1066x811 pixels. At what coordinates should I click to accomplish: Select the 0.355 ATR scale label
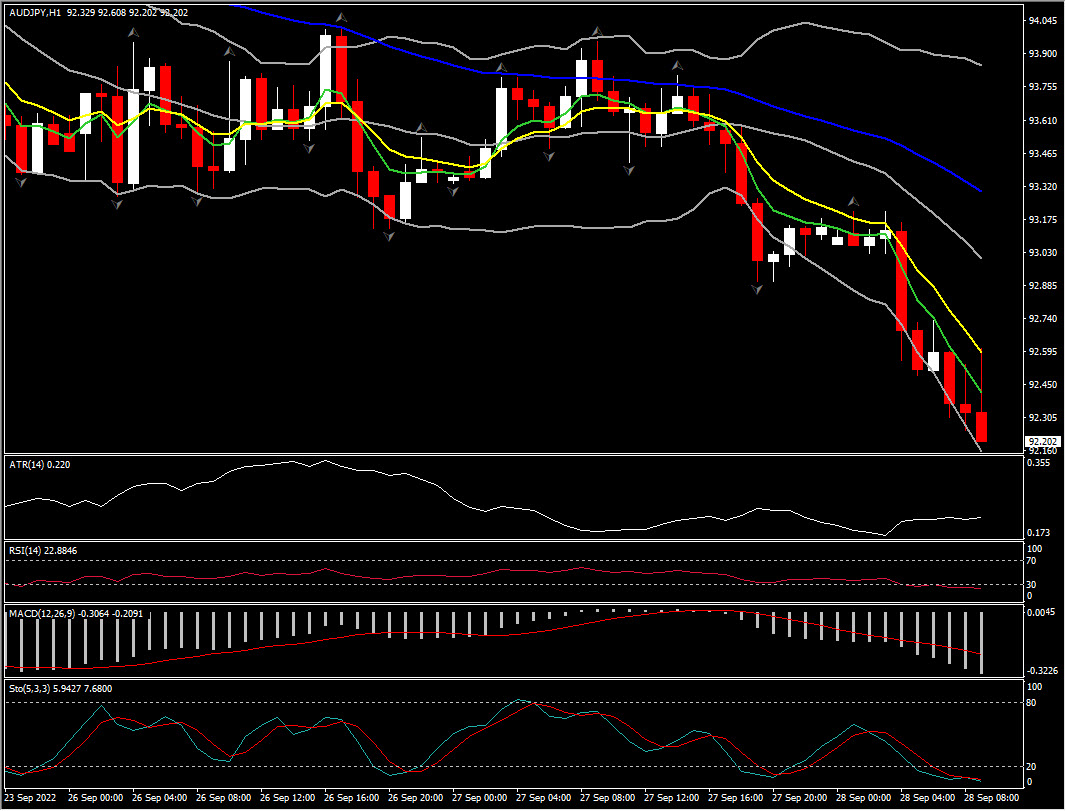(1041, 463)
